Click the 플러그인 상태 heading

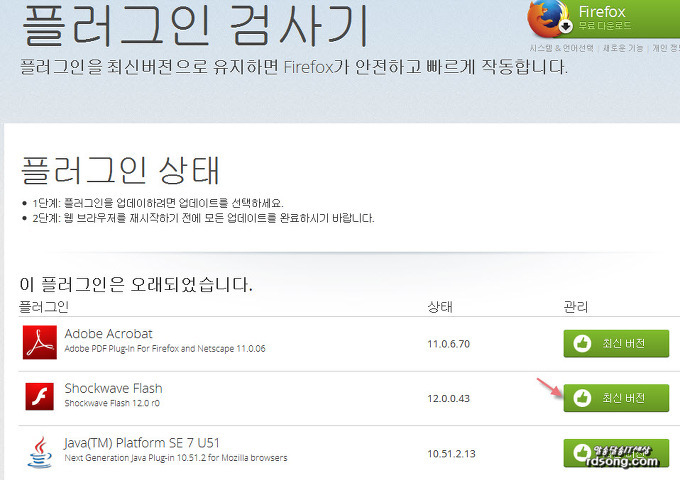coord(120,170)
